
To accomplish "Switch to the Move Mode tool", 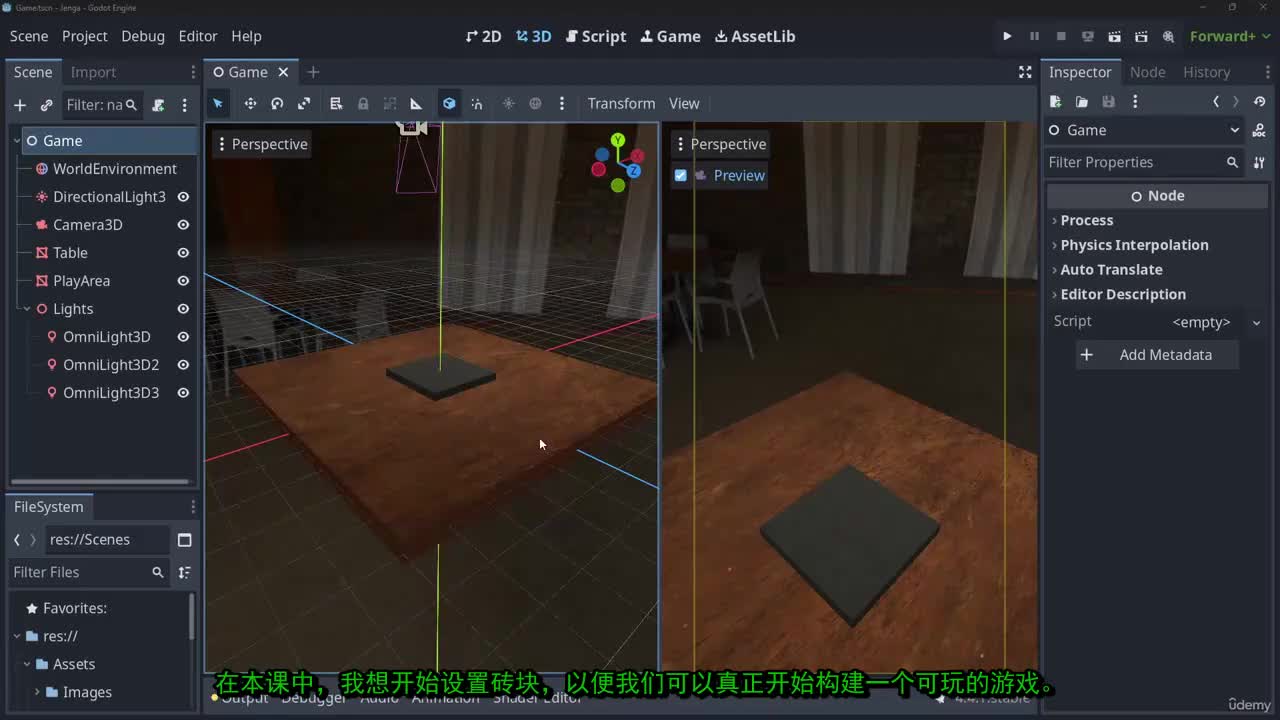I will coord(250,103).
